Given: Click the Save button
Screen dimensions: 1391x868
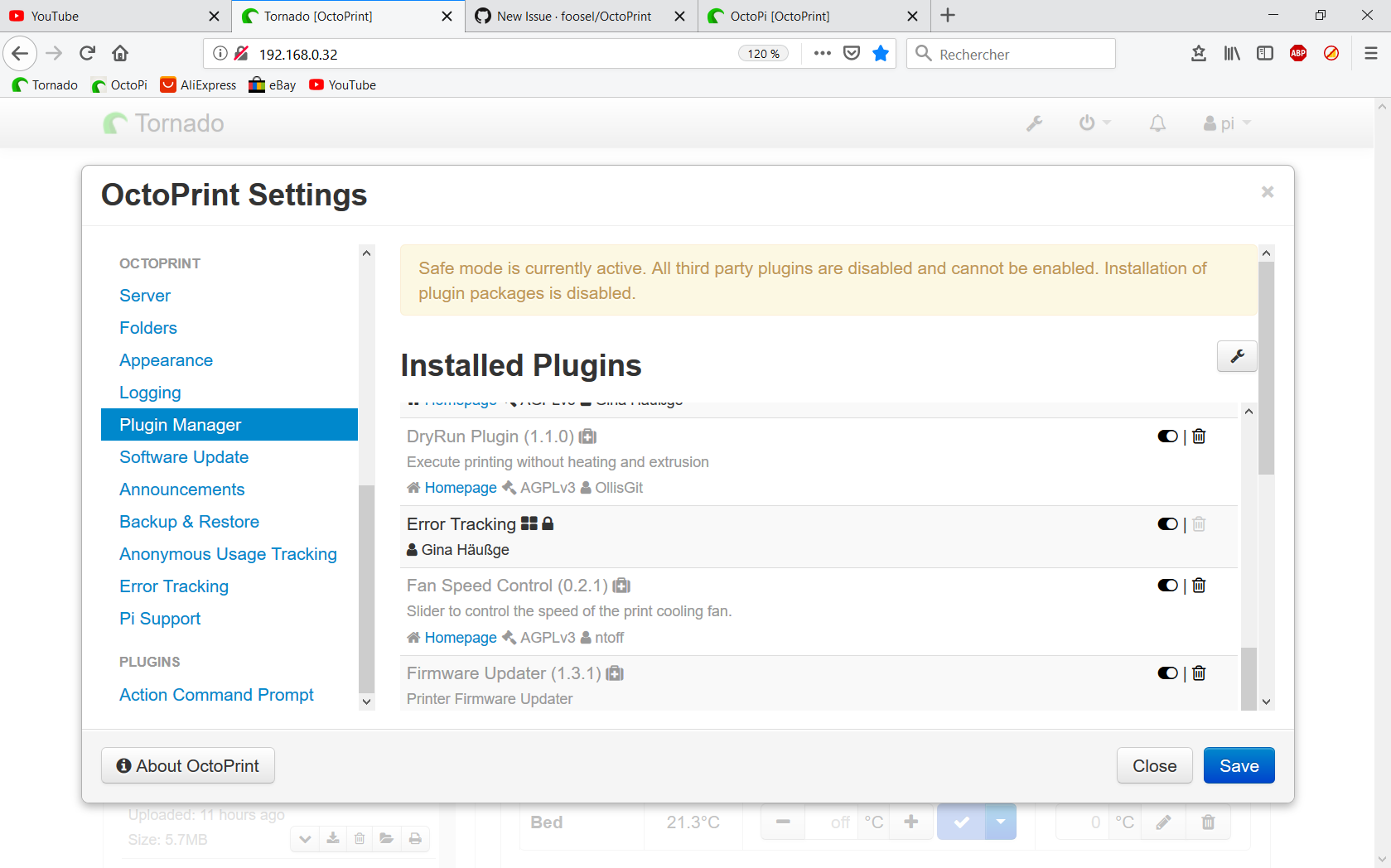Looking at the screenshot, I should [1239, 765].
